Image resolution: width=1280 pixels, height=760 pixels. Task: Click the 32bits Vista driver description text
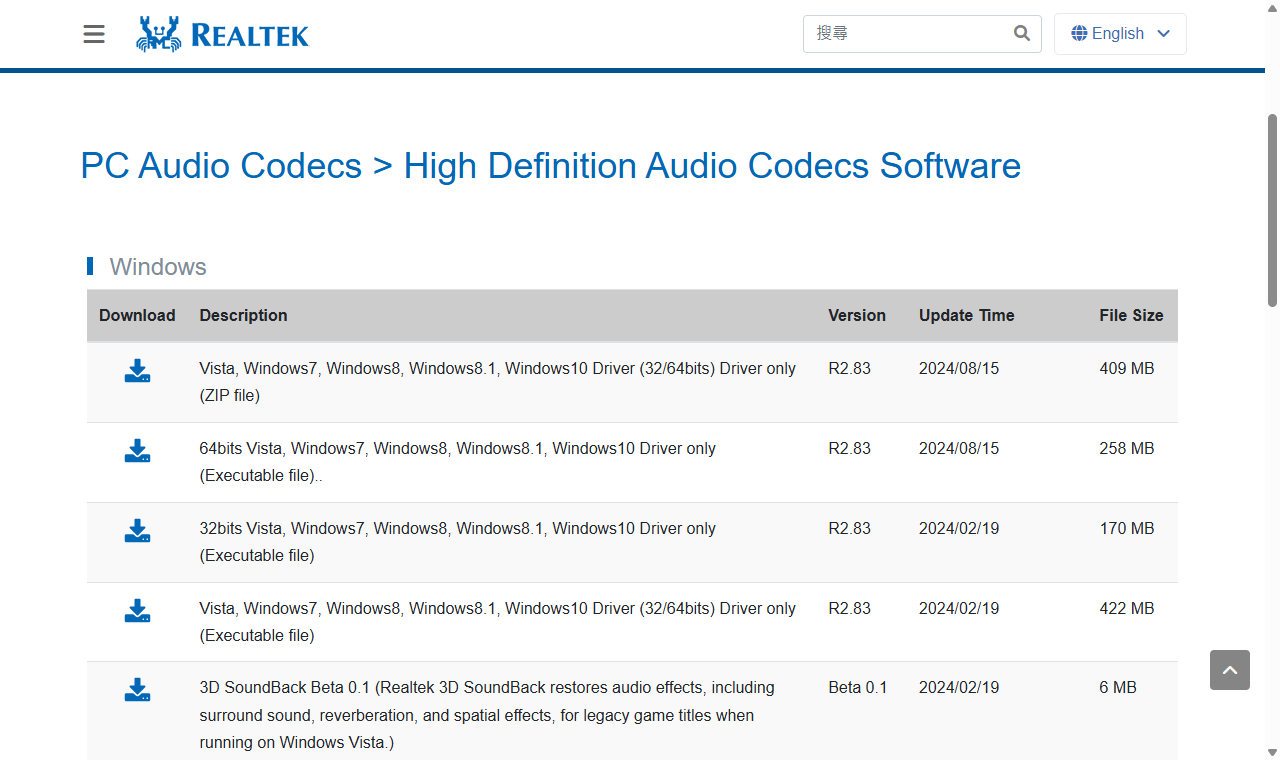[458, 542]
